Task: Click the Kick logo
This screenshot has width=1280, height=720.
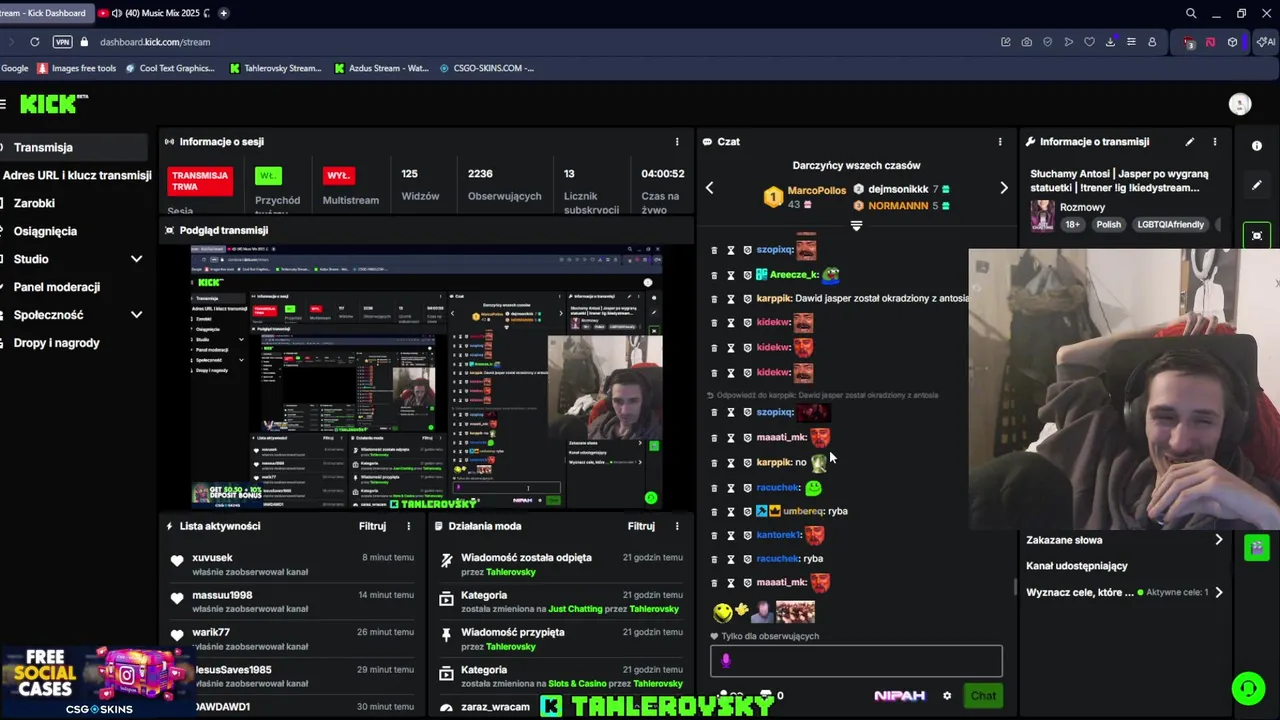Action: [x=54, y=104]
